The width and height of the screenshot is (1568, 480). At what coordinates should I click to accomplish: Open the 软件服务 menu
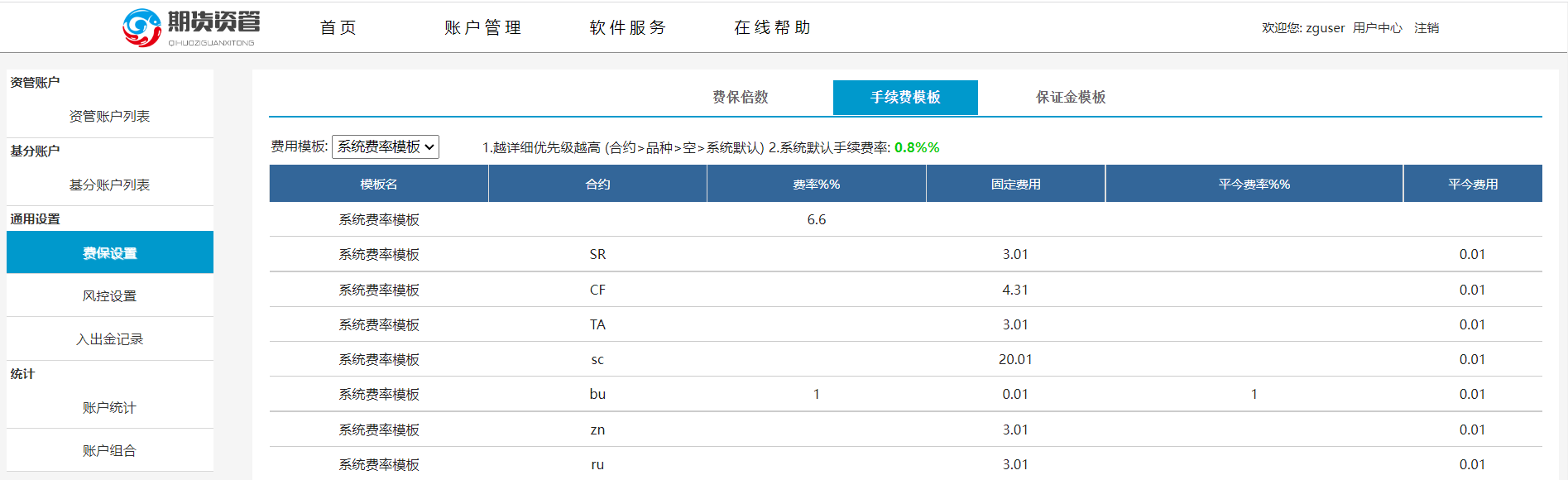coord(627,27)
